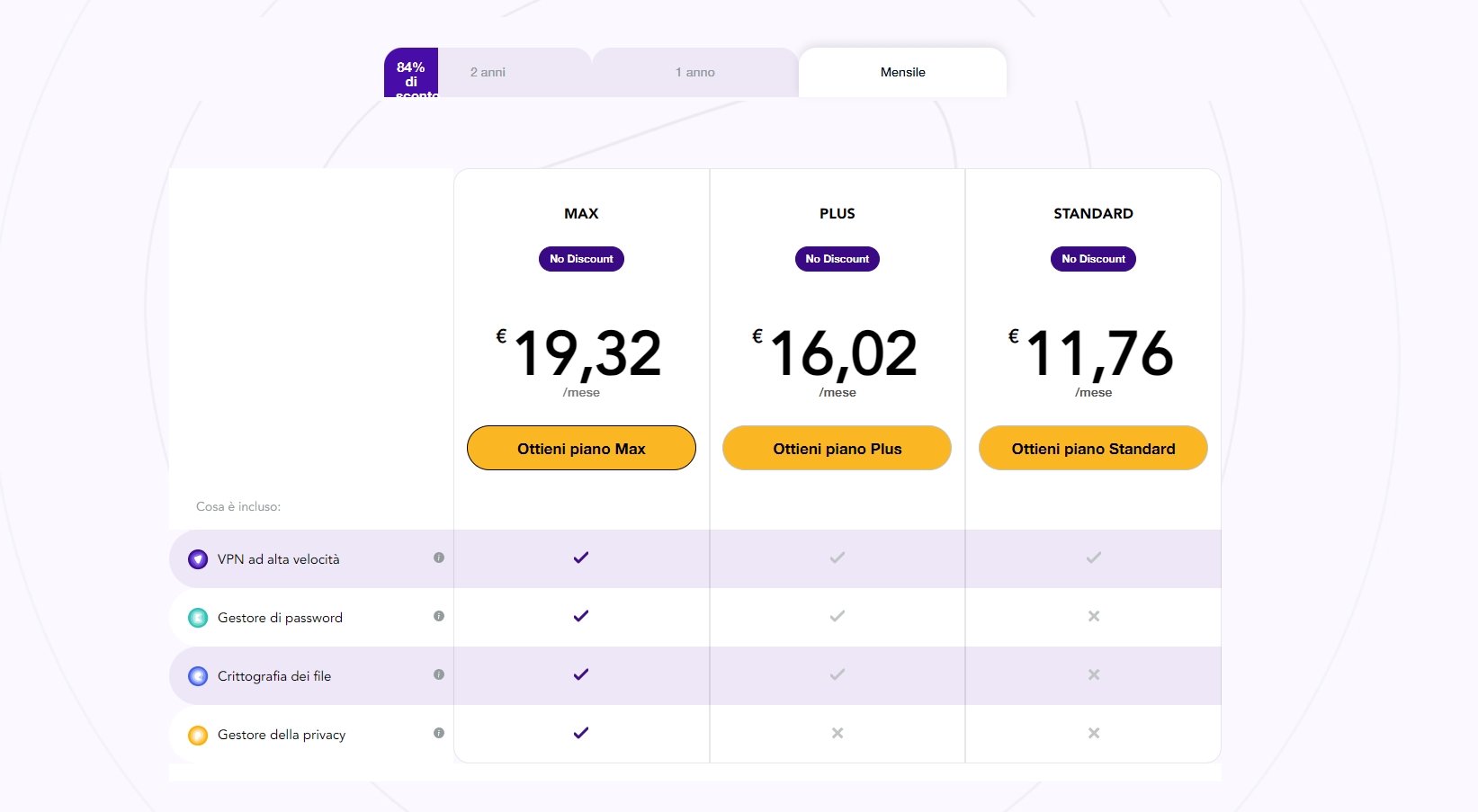Click the €16,02 price

pyautogui.click(x=835, y=353)
